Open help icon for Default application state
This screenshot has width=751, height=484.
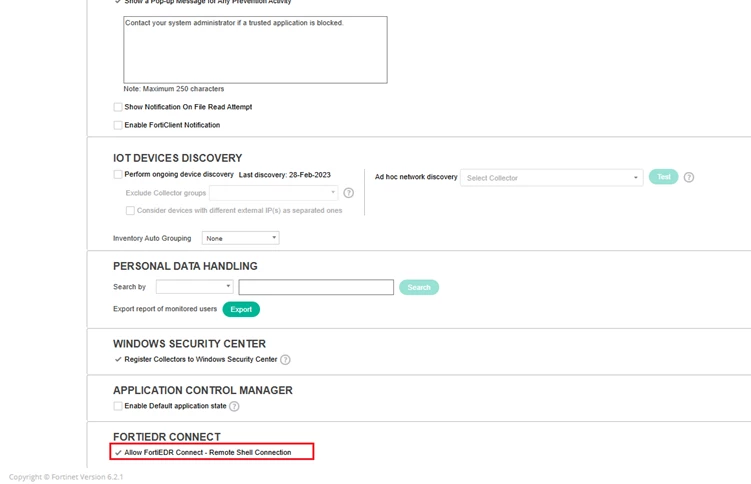click(x=234, y=406)
